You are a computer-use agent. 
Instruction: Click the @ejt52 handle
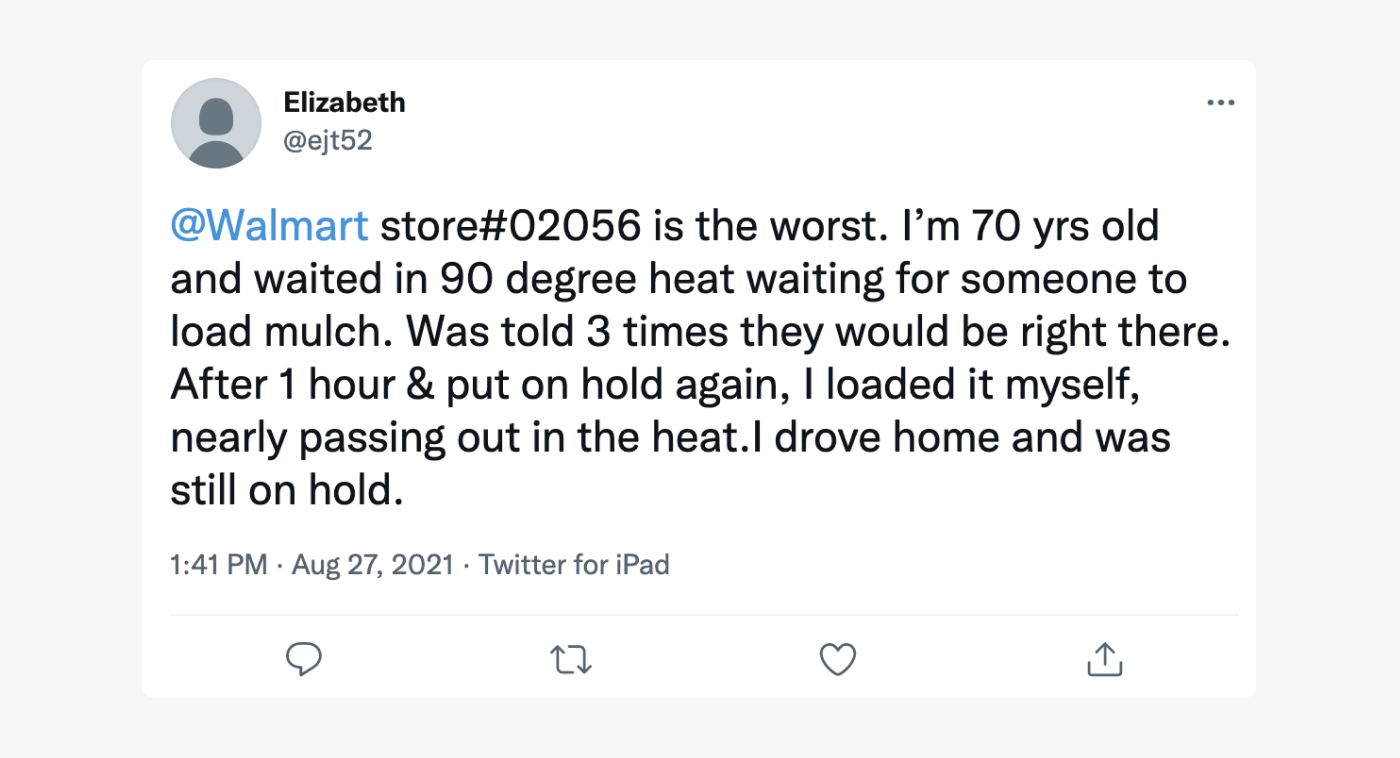[x=328, y=141]
